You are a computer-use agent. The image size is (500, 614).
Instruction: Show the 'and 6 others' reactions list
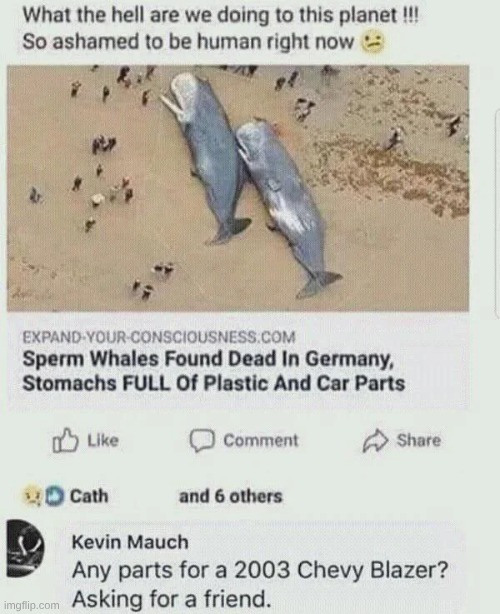tap(231, 496)
